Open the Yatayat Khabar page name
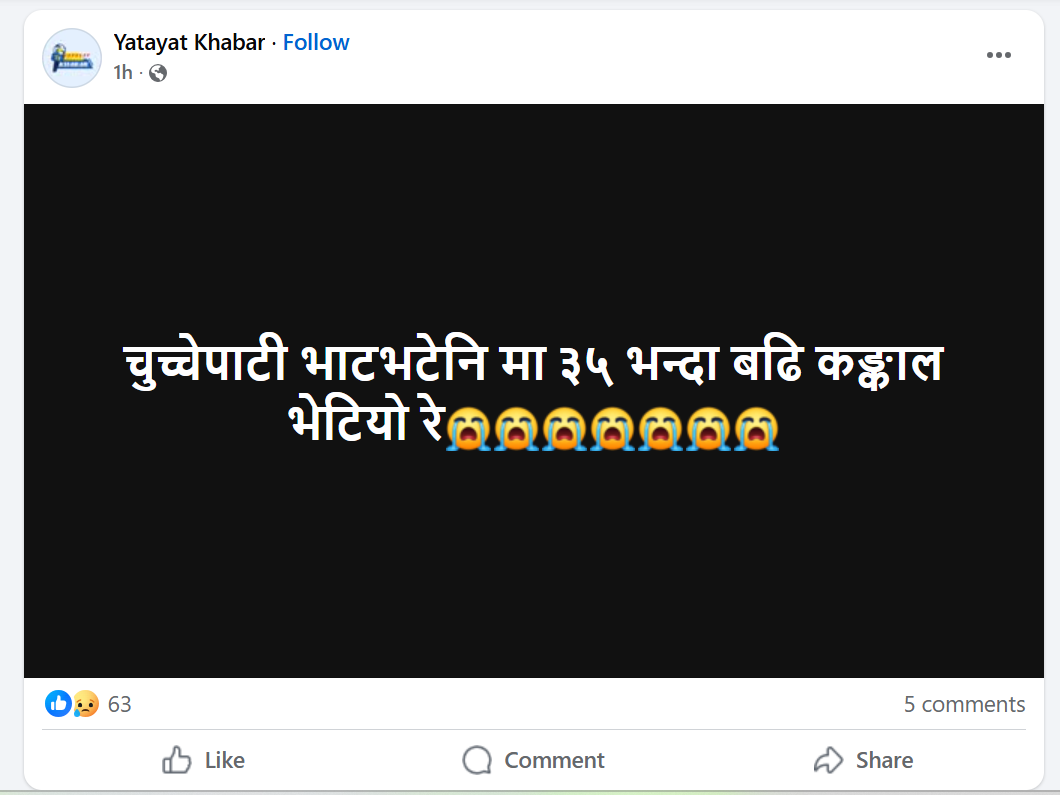1060x795 pixels. [x=189, y=42]
